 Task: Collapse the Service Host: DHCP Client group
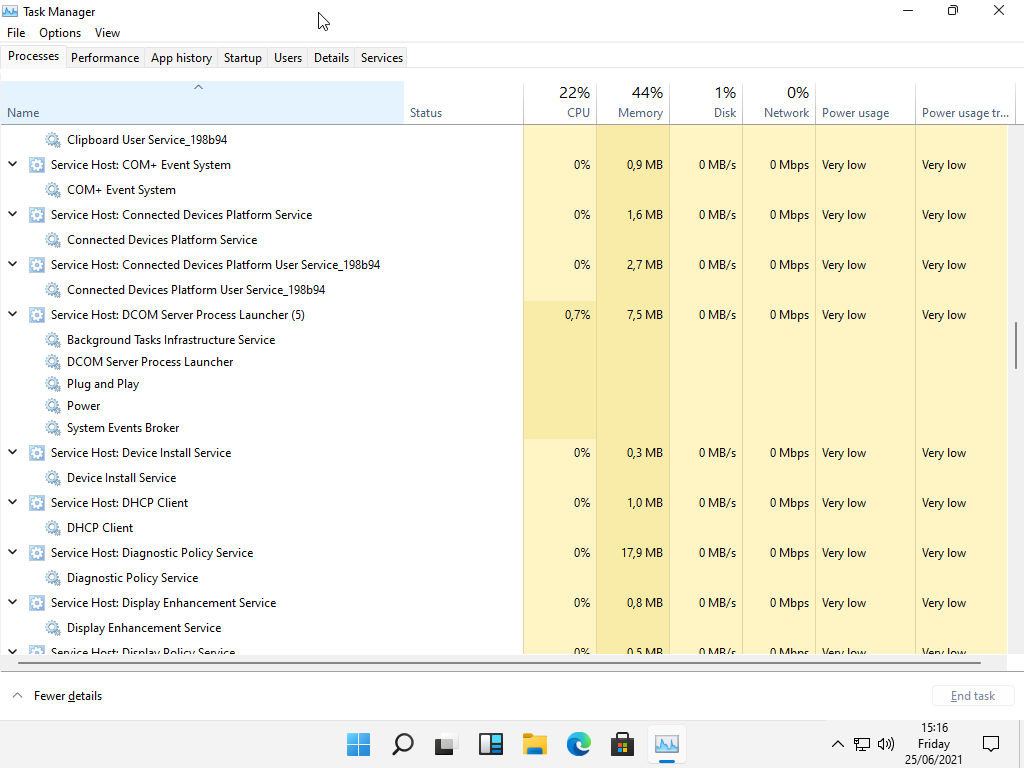coord(13,502)
